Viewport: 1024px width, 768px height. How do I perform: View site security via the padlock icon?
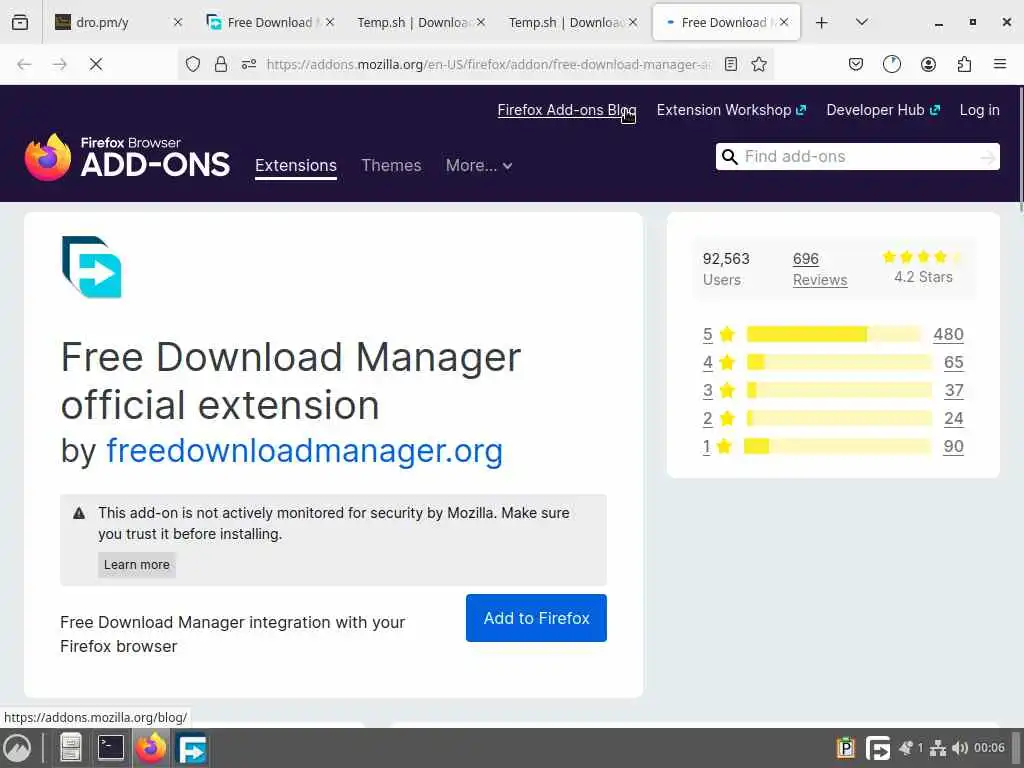[x=221, y=64]
